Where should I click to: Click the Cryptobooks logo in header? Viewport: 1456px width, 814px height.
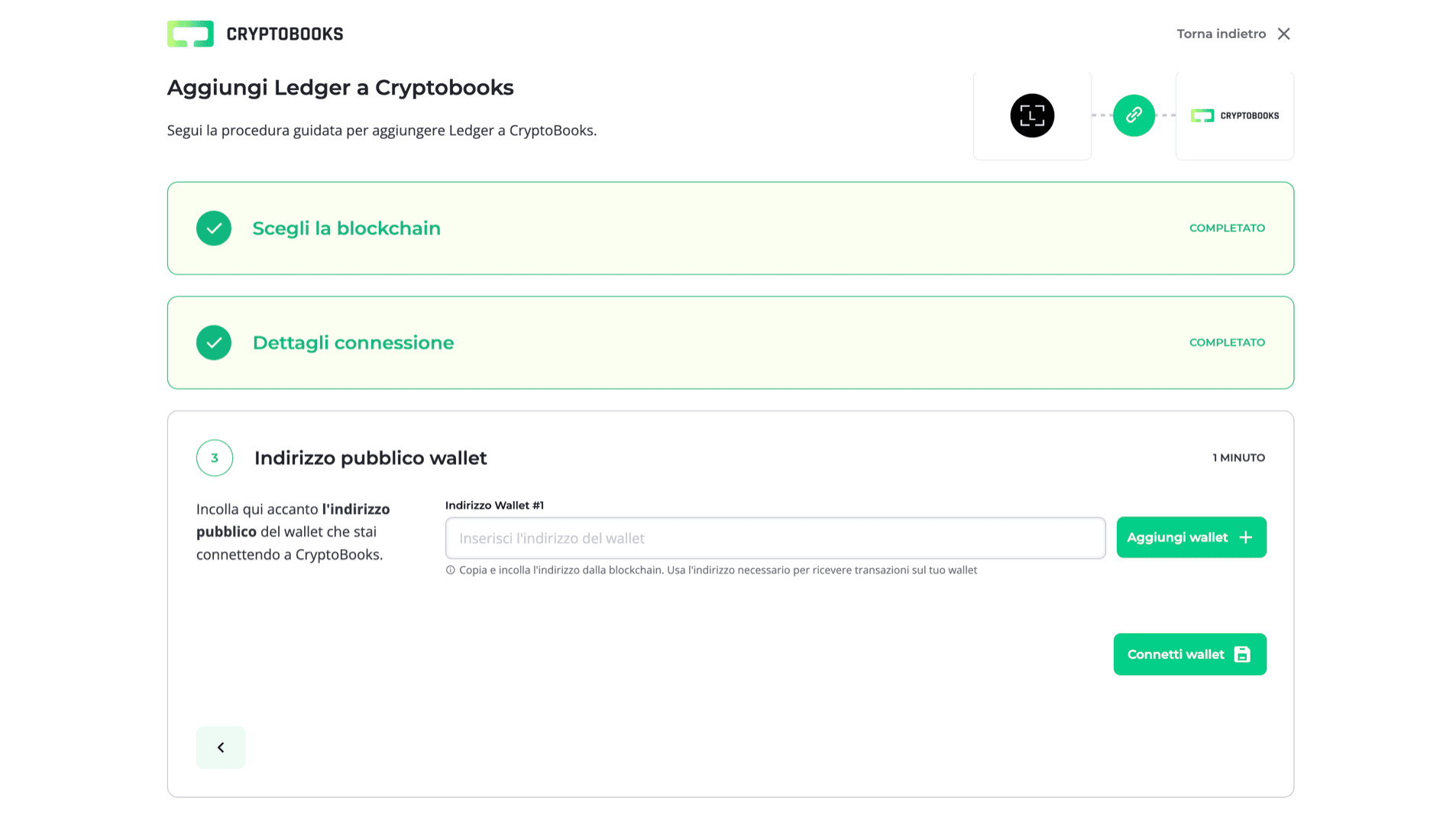[x=255, y=34]
